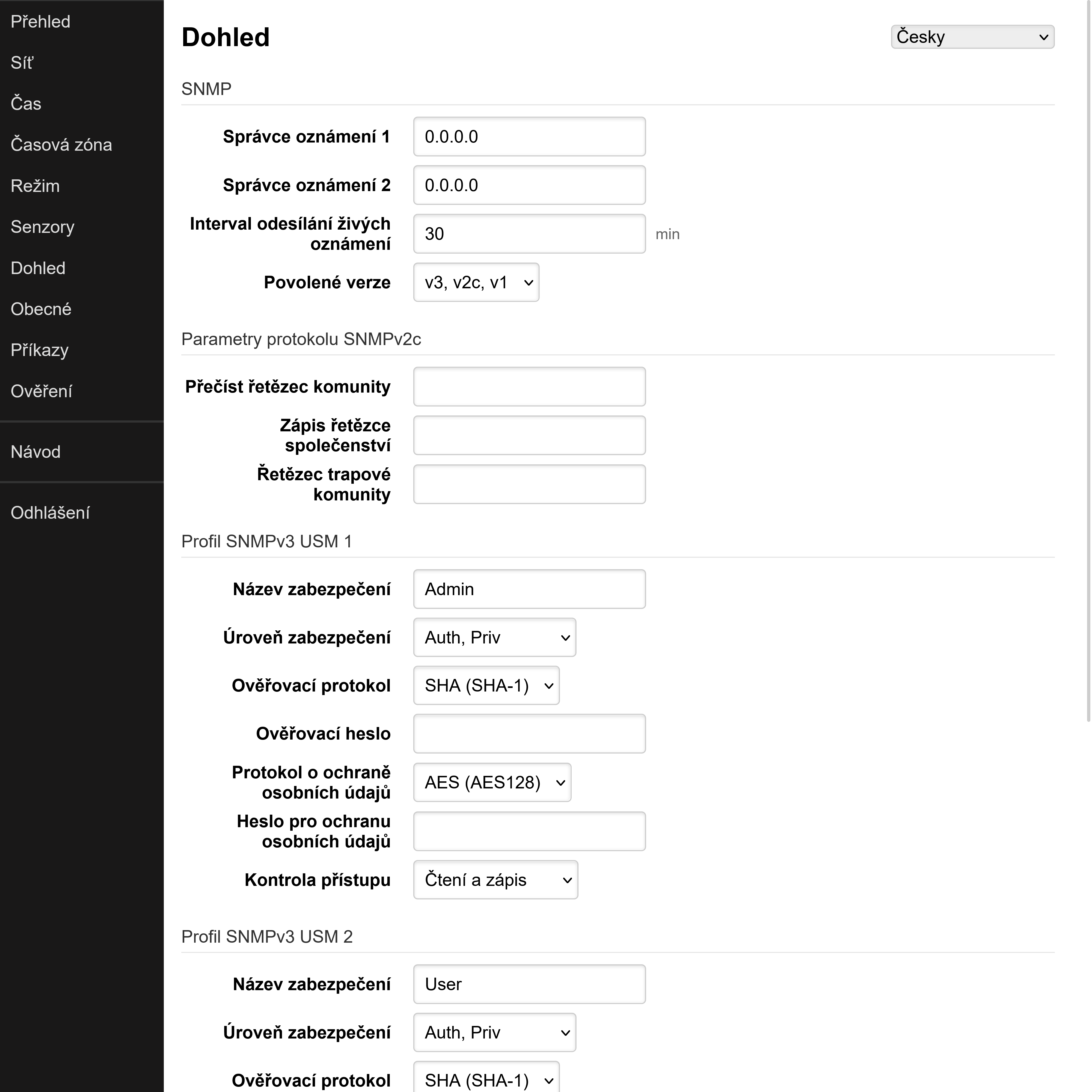
Task: Navigate to Přehled in the sidebar
Action: coord(40,21)
